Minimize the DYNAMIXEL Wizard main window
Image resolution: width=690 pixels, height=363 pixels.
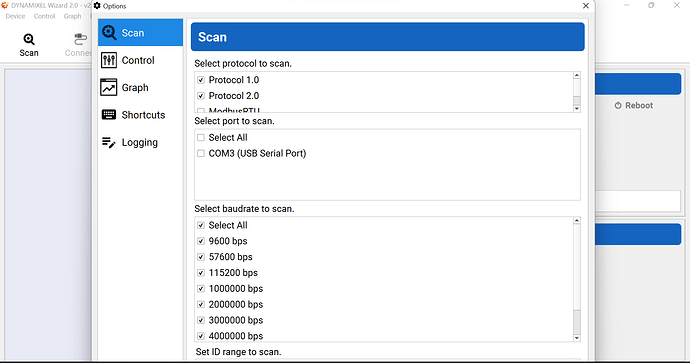point(626,5)
